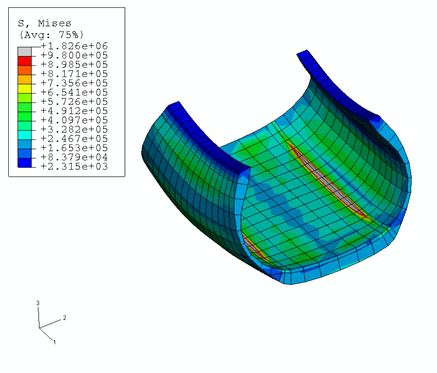The width and height of the screenshot is (437, 373).
Task: Select the dark blue upper-right flange
Action: [337, 86]
